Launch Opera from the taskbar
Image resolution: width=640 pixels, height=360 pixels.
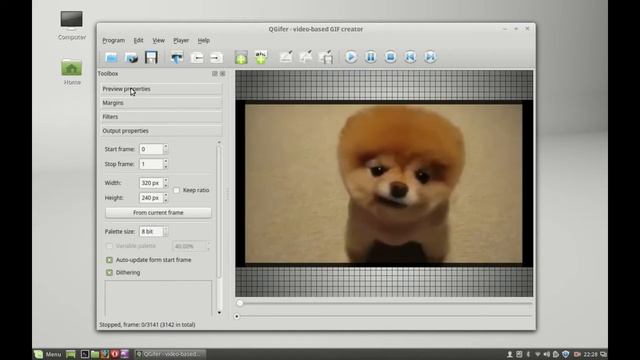point(115,354)
